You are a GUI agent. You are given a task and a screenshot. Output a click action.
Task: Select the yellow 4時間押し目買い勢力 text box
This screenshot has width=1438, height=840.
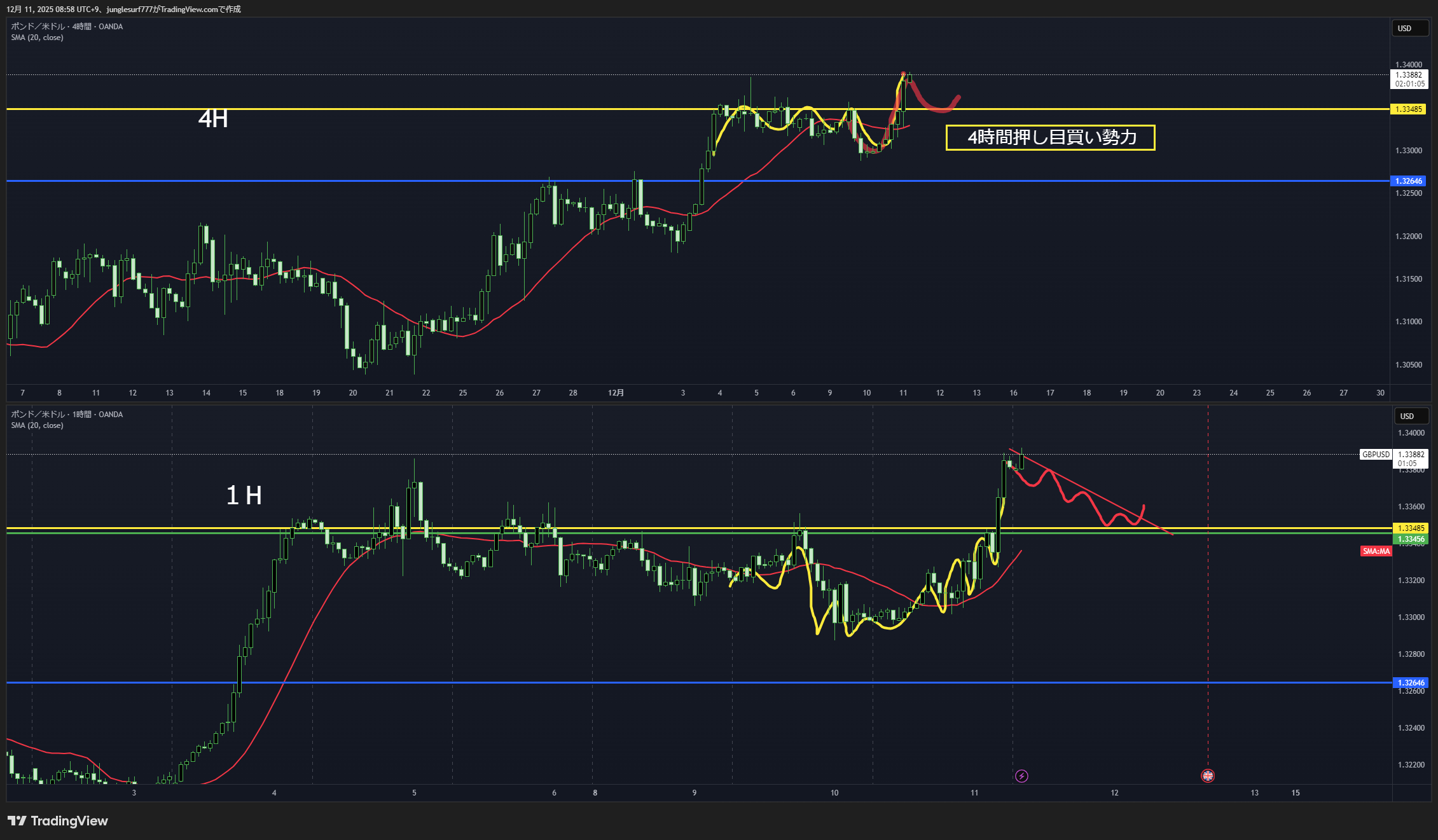tap(1050, 137)
